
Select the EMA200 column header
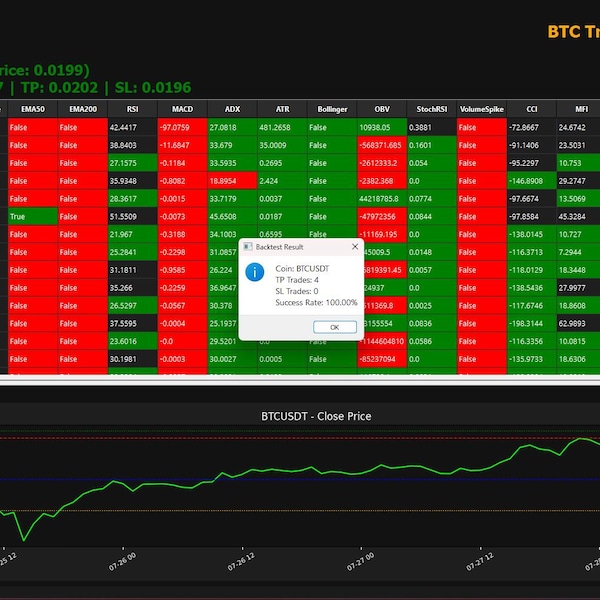(83, 109)
